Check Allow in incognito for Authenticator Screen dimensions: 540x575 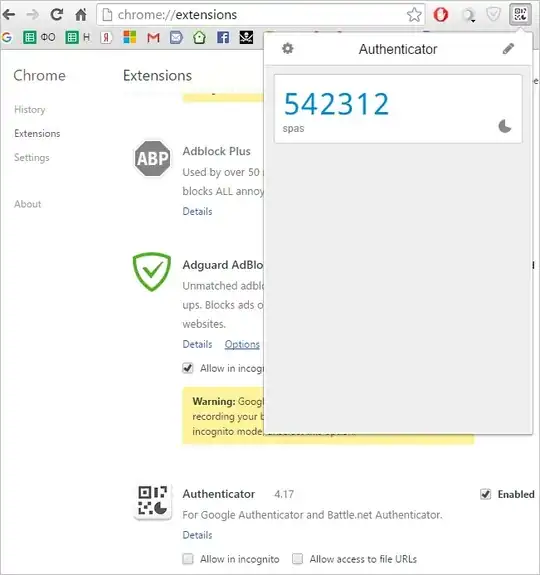coord(188,559)
